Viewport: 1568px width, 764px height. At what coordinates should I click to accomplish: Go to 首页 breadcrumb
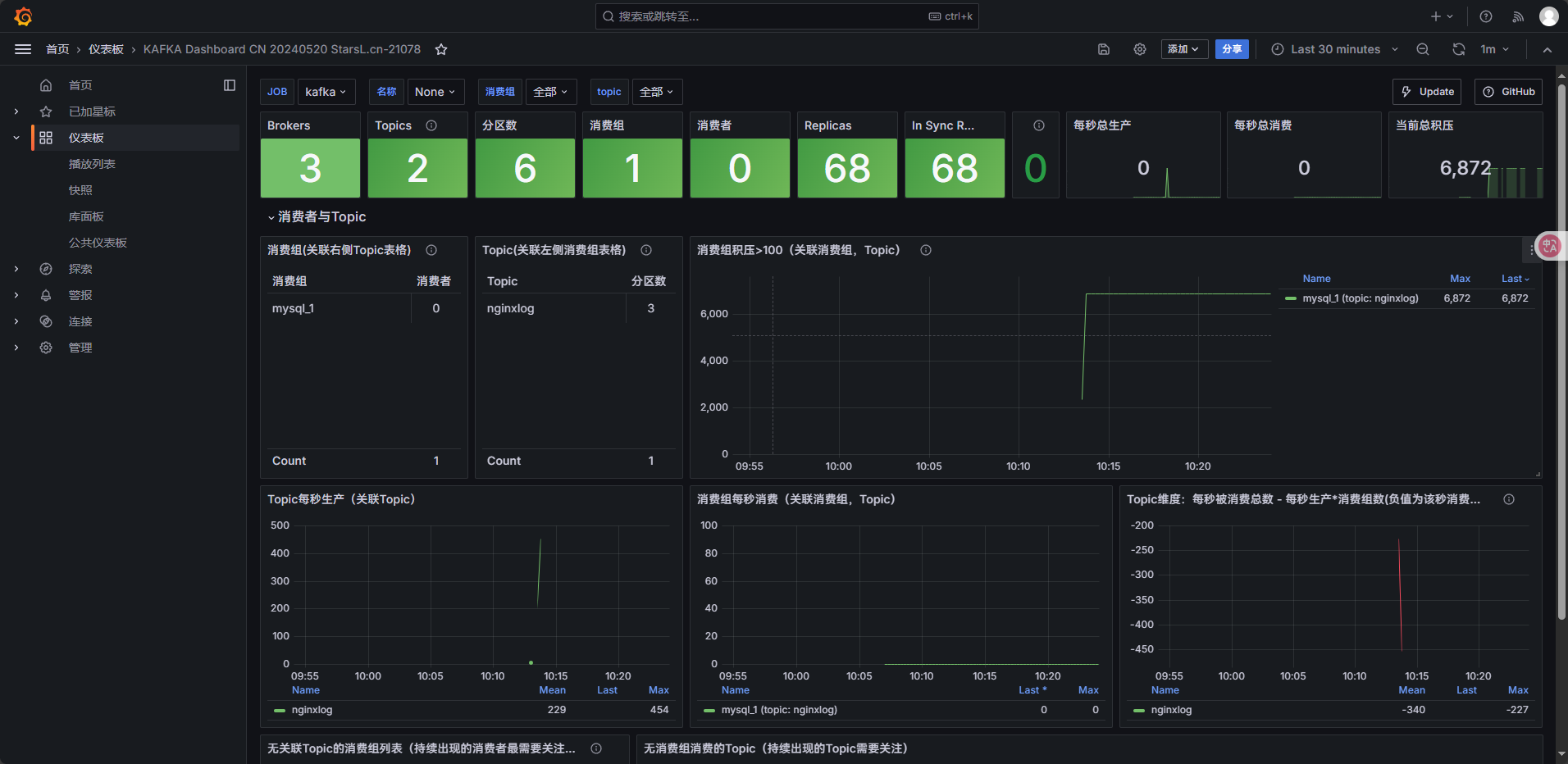[x=57, y=49]
